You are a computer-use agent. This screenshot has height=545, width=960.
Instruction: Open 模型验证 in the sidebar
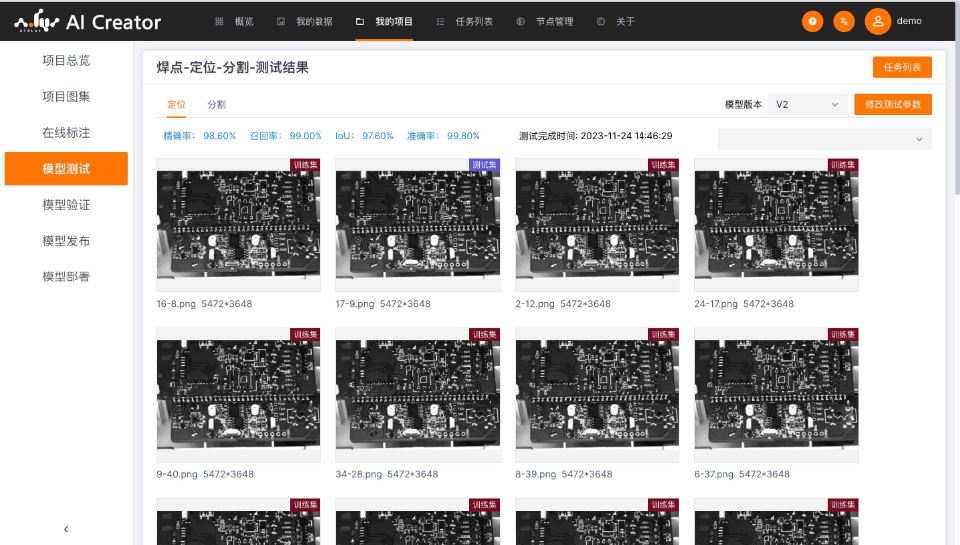(66, 204)
